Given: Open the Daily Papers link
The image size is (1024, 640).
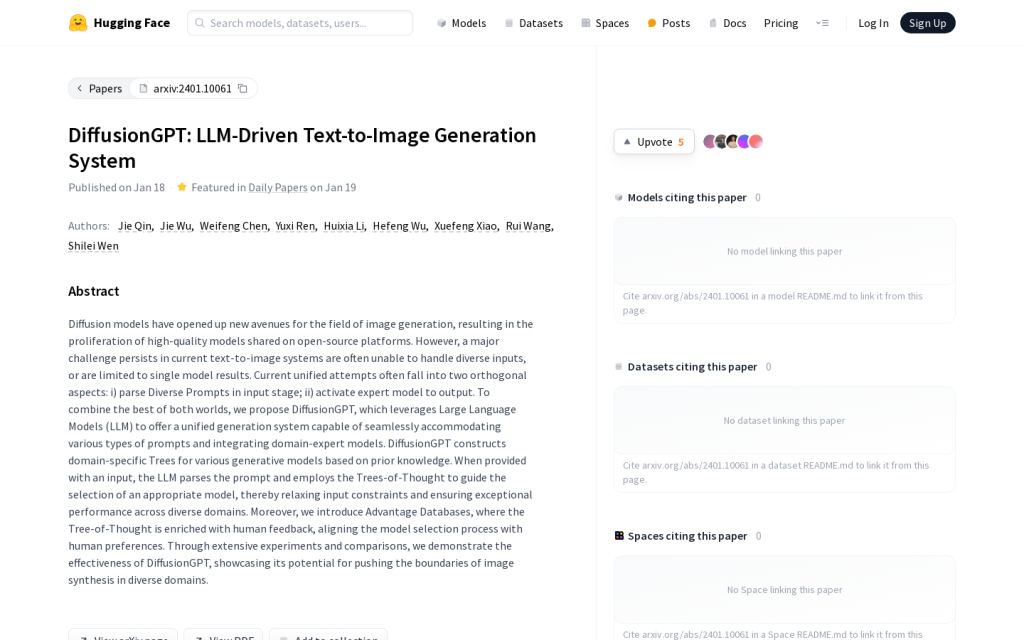Looking at the screenshot, I should tap(278, 187).
